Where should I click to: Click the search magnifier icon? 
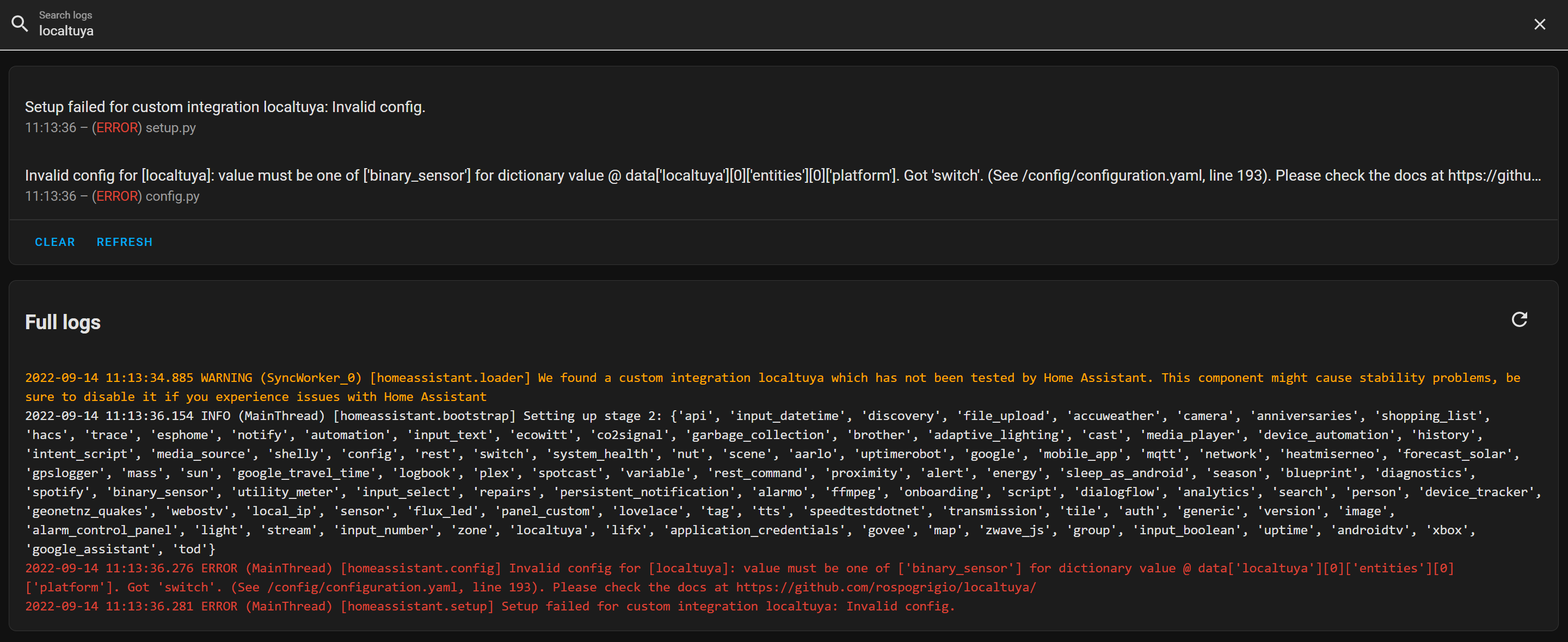pyautogui.click(x=20, y=24)
